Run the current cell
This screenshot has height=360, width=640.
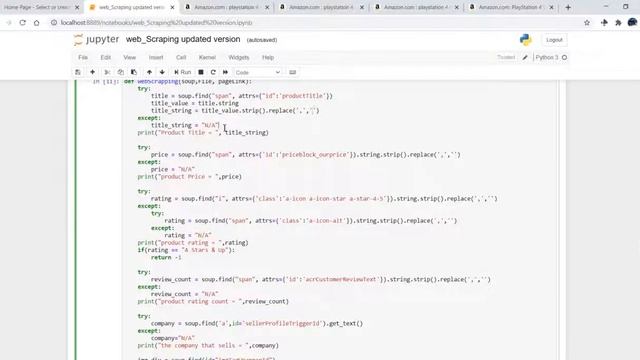tap(182, 72)
